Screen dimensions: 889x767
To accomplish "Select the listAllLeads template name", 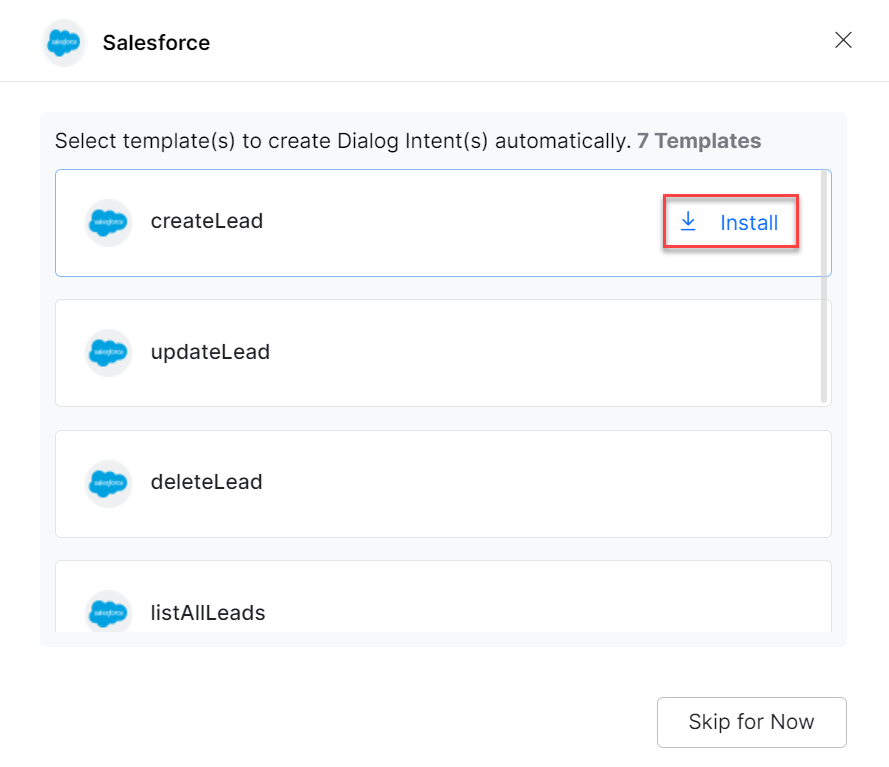I will 208,612.
